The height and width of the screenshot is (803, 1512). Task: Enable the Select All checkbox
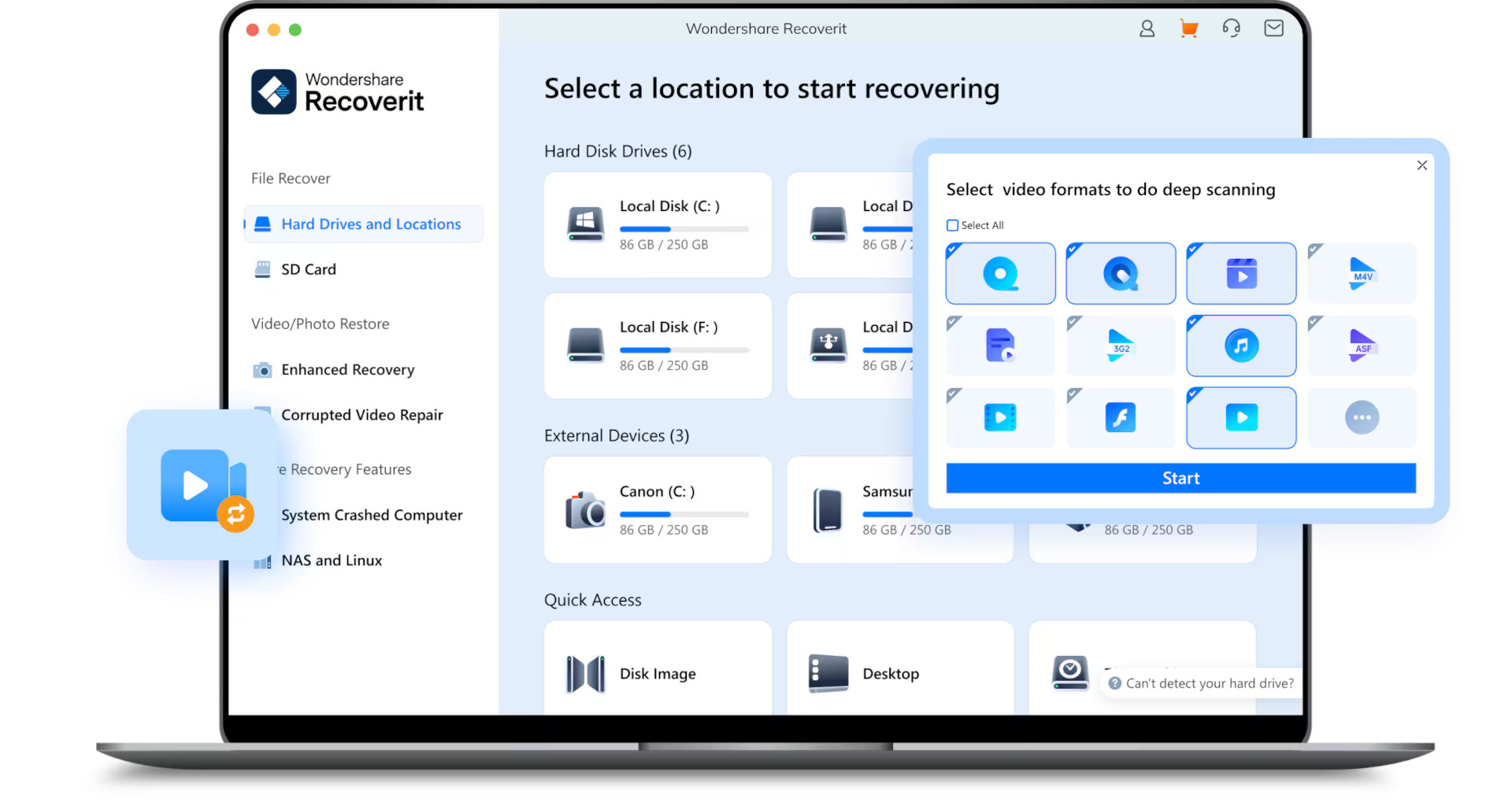click(951, 224)
